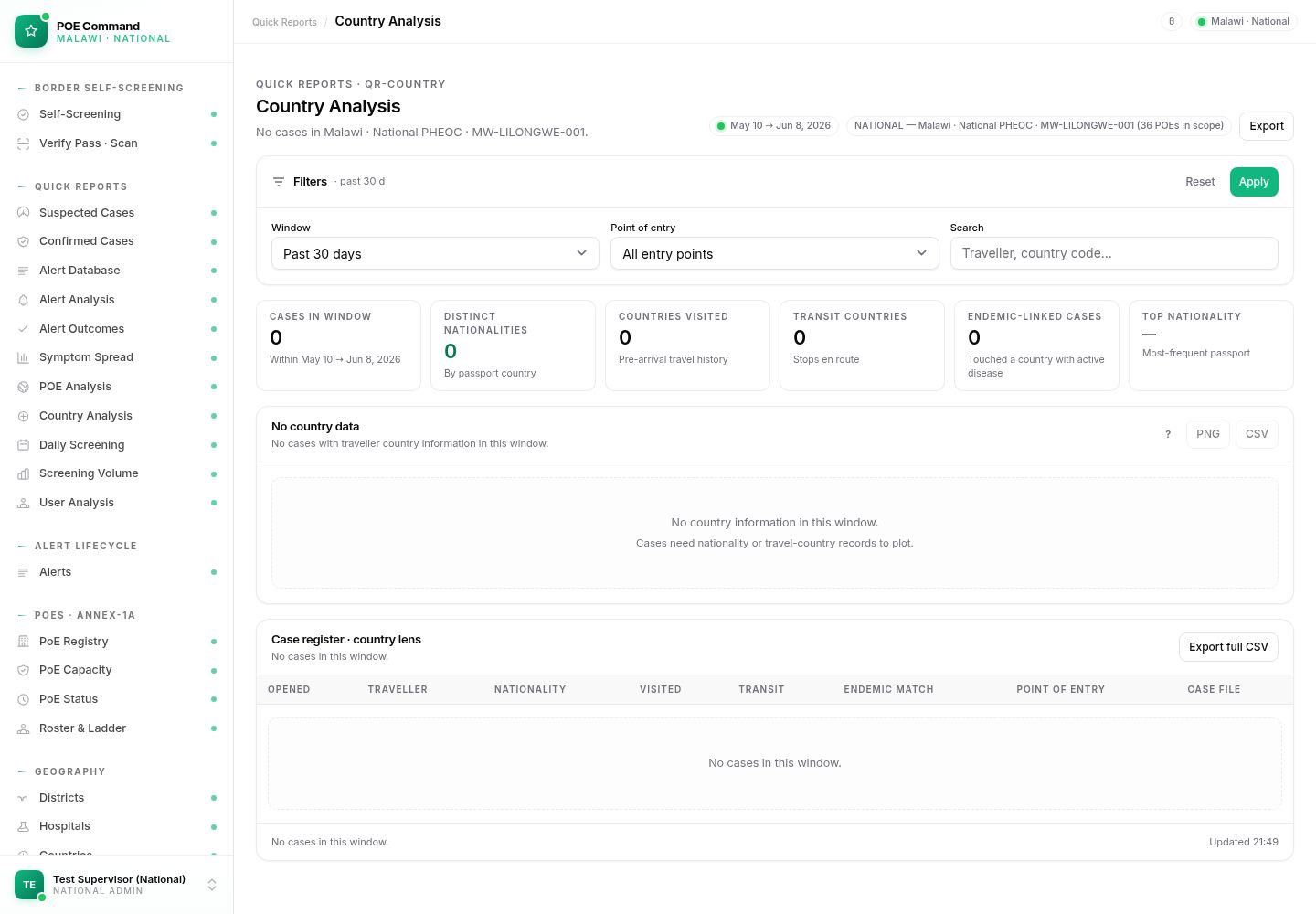
Task: Click the Countries Visited card
Action: (687, 345)
